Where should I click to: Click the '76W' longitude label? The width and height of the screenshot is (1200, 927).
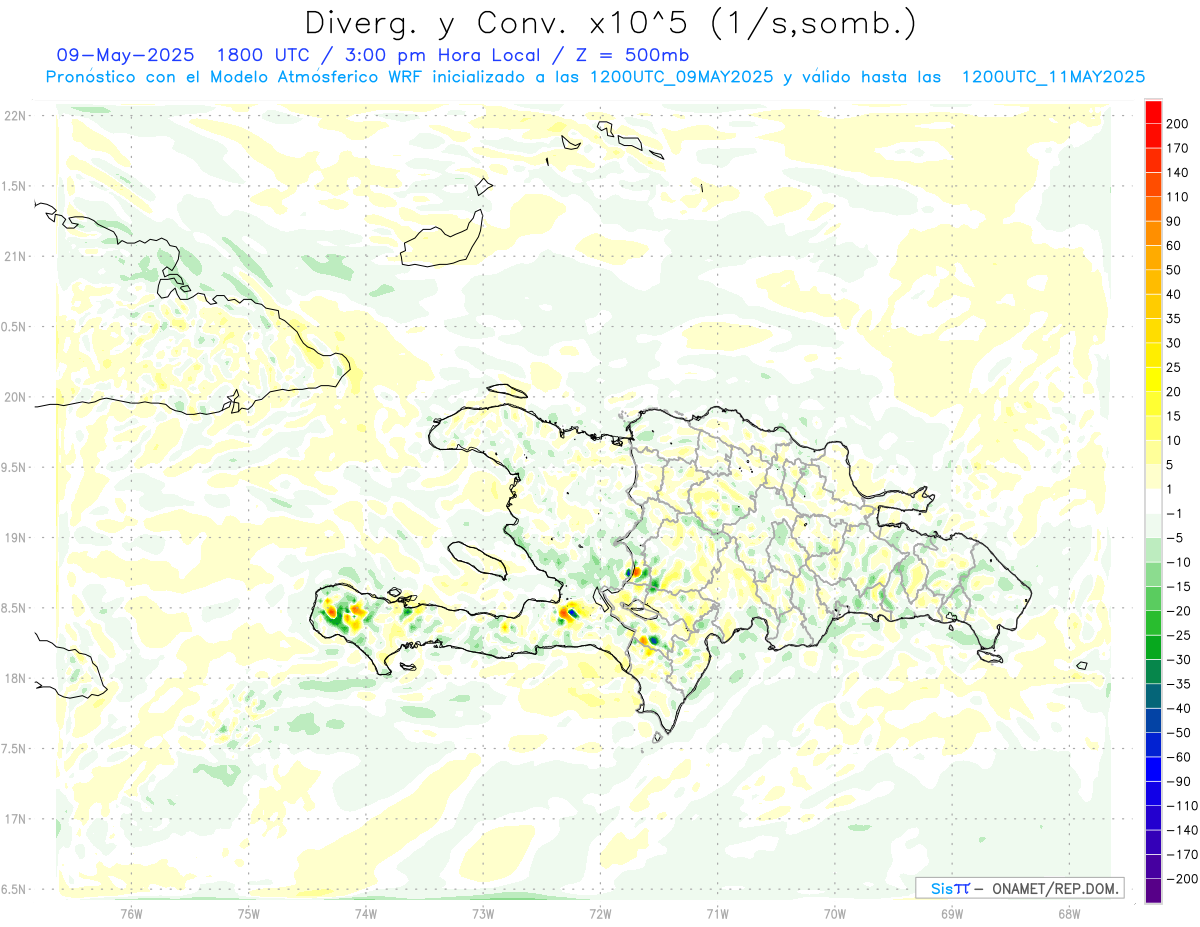(131, 913)
